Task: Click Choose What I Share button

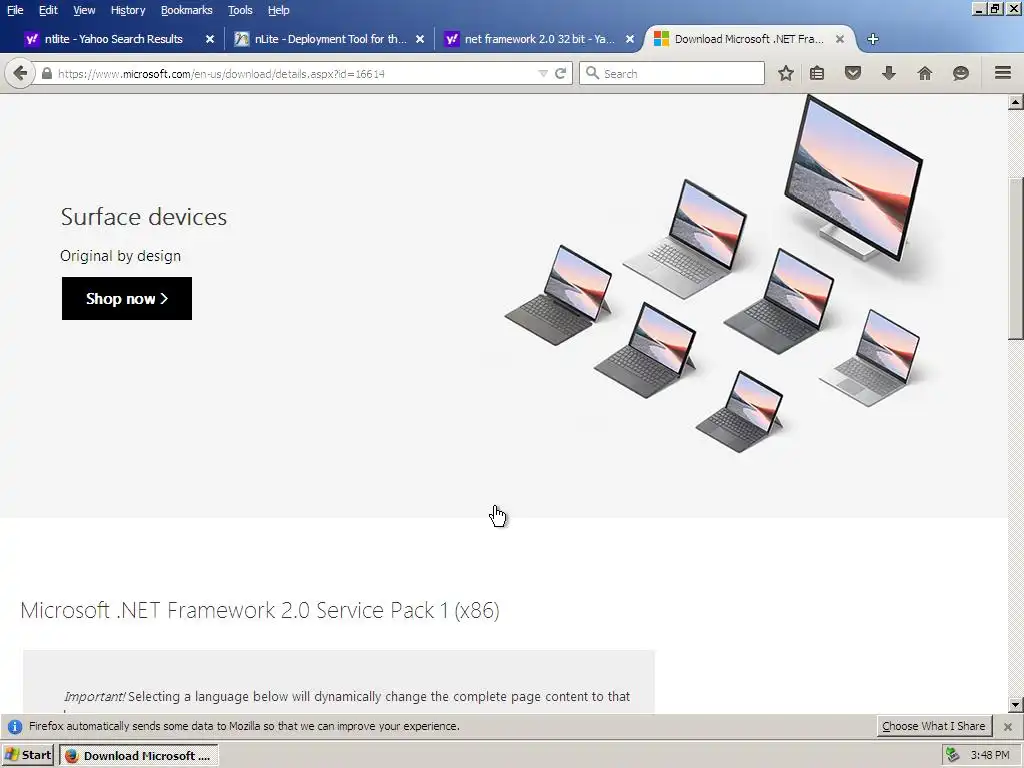Action: click(933, 726)
